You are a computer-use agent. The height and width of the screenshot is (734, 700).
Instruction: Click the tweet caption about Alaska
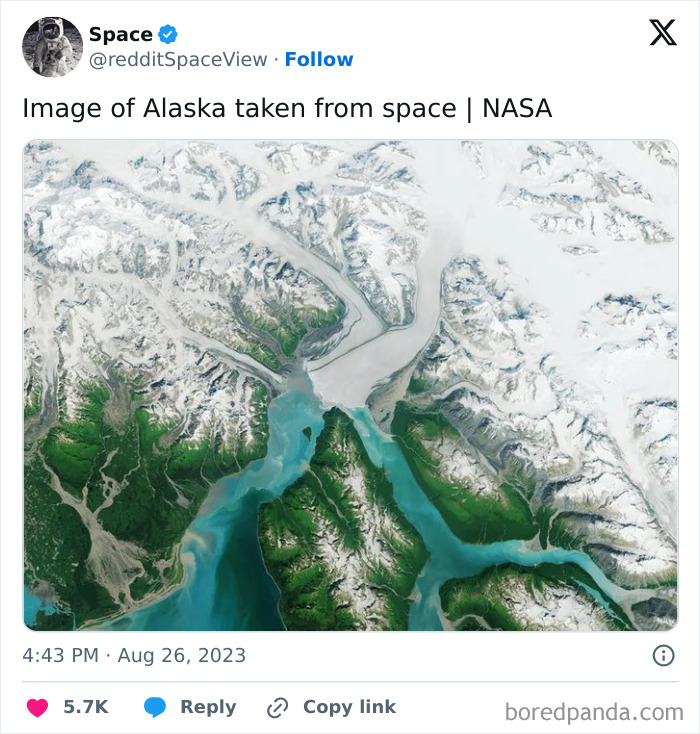[x=287, y=108]
